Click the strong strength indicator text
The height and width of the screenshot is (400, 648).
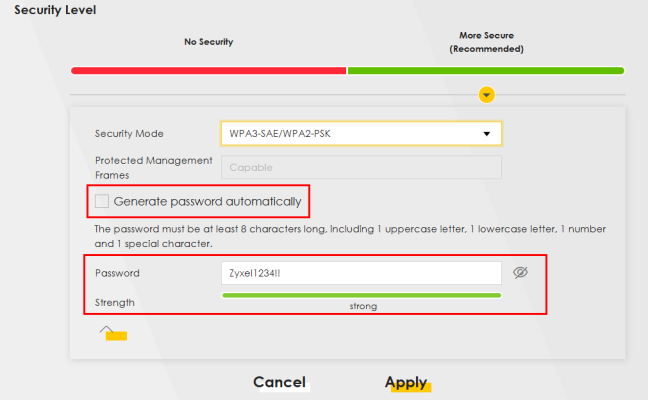pos(362,306)
